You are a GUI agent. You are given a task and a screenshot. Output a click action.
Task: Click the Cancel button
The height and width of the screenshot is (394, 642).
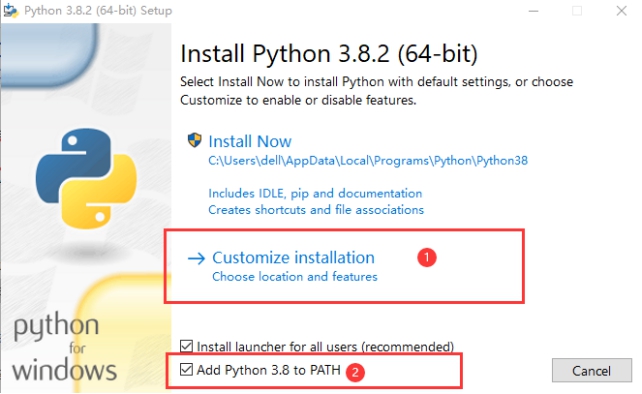[x=592, y=371]
